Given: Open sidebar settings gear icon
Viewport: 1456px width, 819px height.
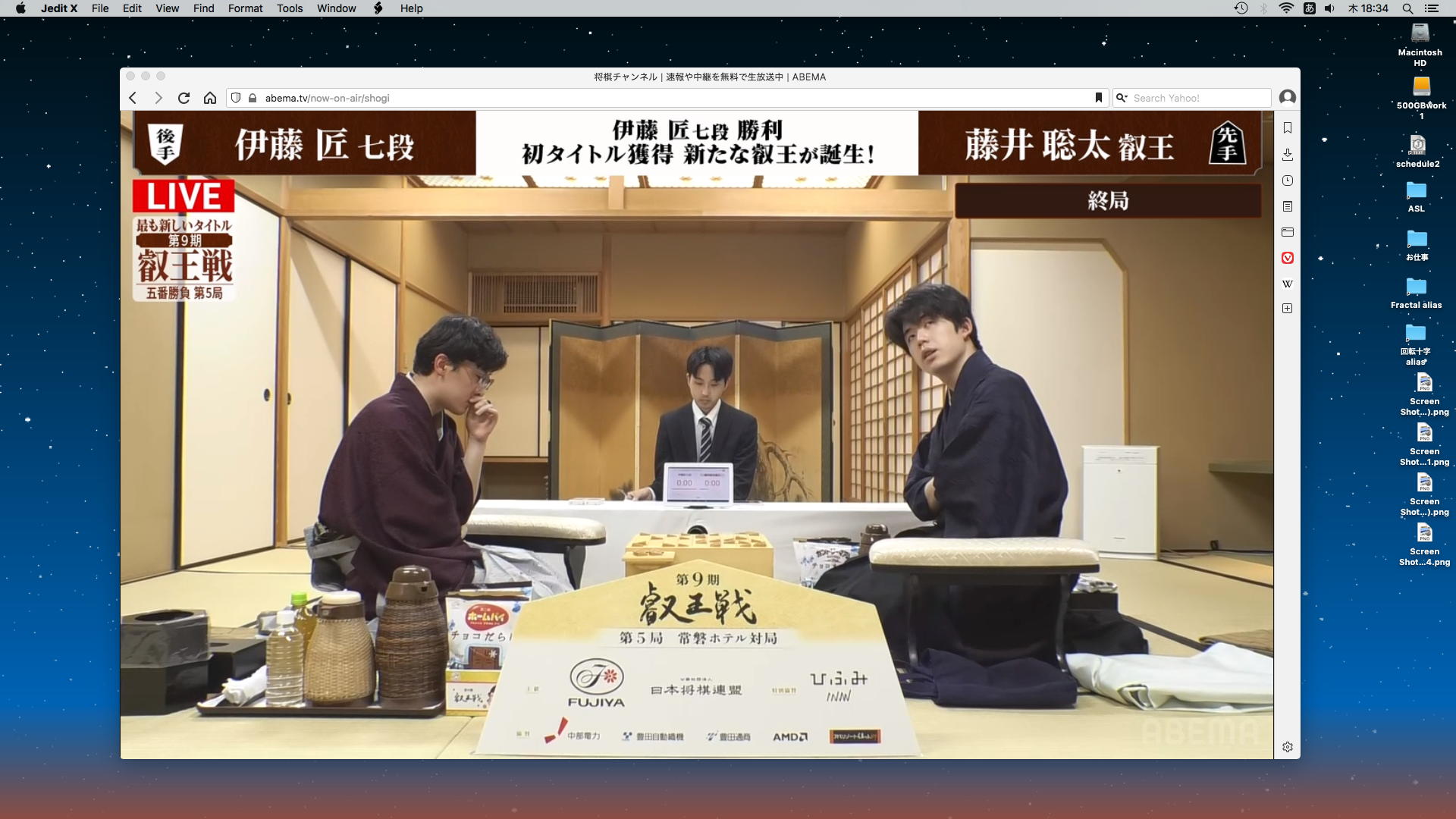Looking at the screenshot, I should pyautogui.click(x=1287, y=747).
